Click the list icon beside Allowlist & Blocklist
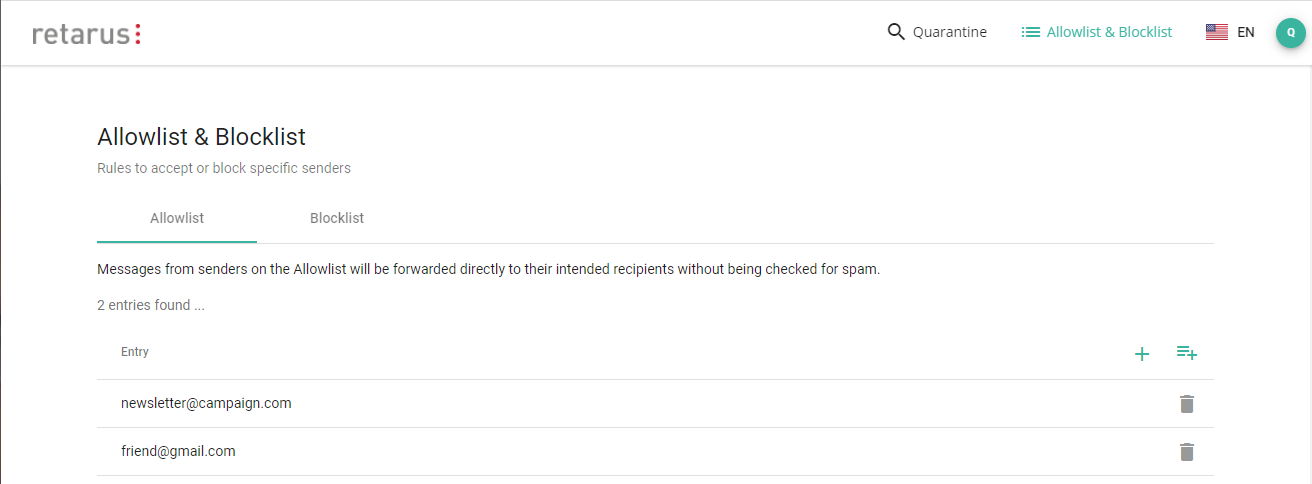Image resolution: width=1312 pixels, height=484 pixels. click(x=1030, y=32)
